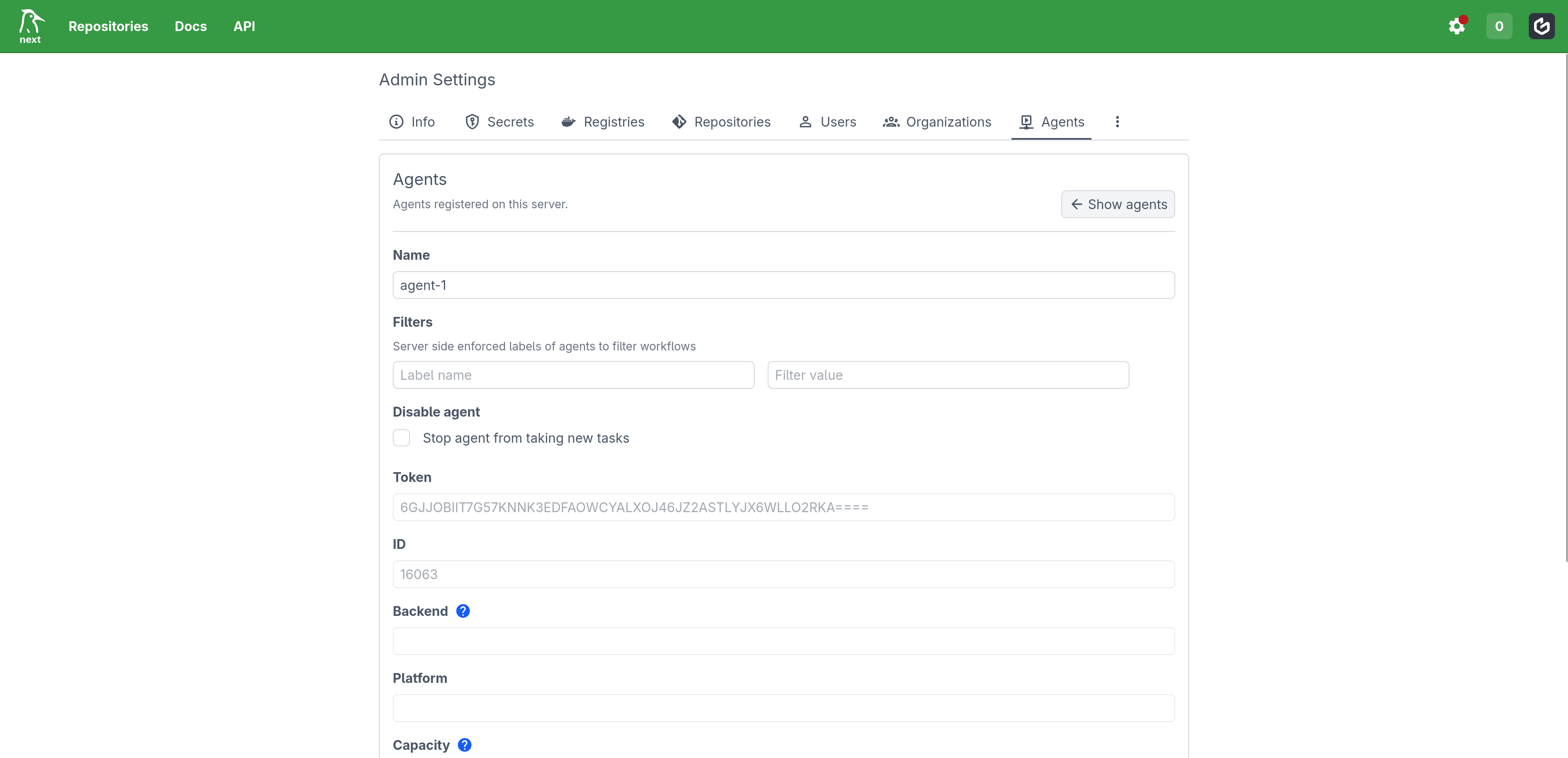Switch to the Secrets tab

[499, 122]
